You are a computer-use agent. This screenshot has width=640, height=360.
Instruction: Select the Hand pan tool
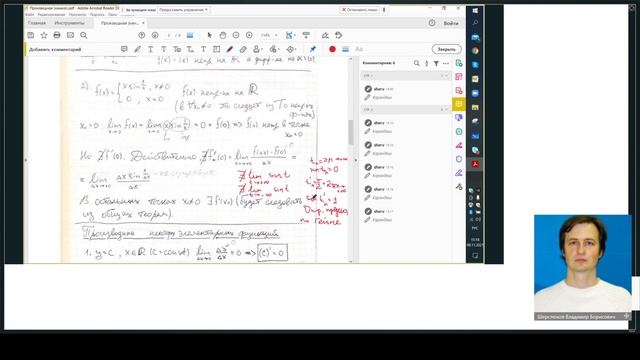coord(223,36)
